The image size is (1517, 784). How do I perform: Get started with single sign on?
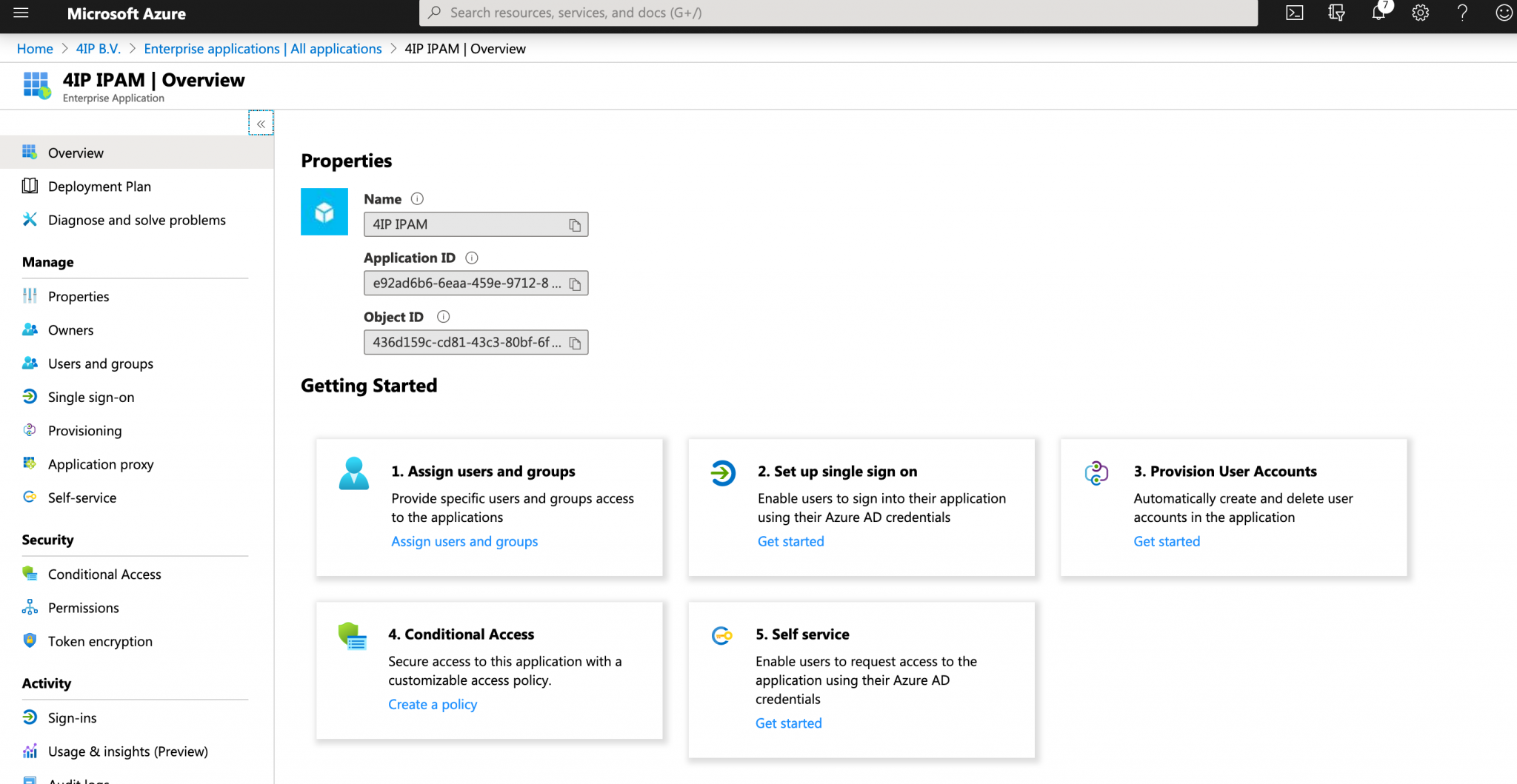pyautogui.click(x=790, y=541)
